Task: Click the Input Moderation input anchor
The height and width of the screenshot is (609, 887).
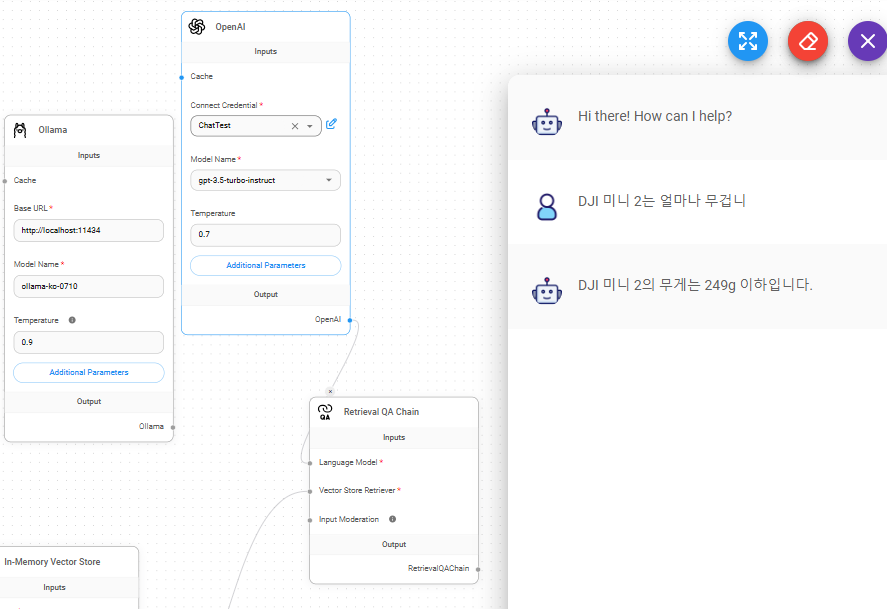Action: [310, 520]
